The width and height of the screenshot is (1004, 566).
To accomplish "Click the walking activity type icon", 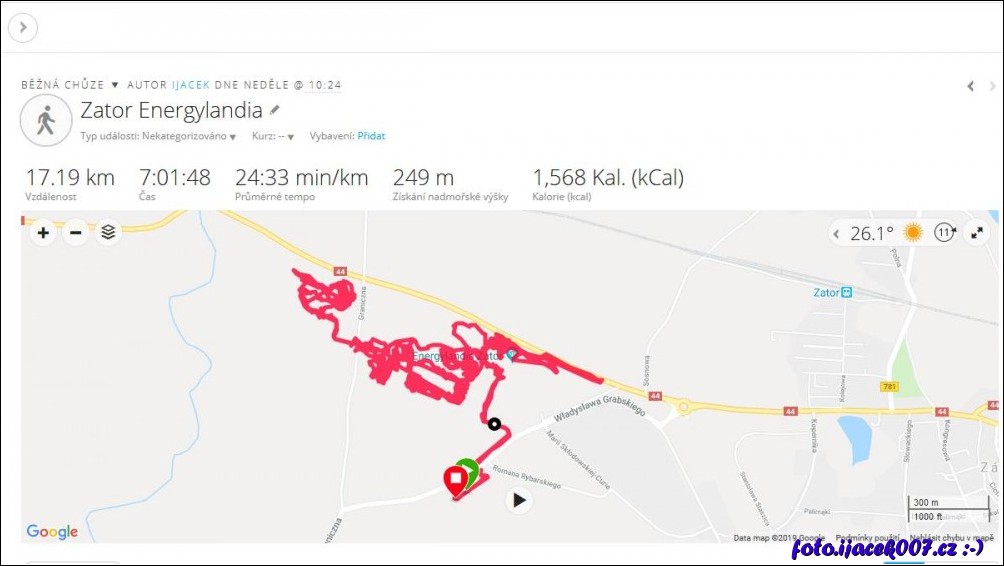I will (45, 121).
